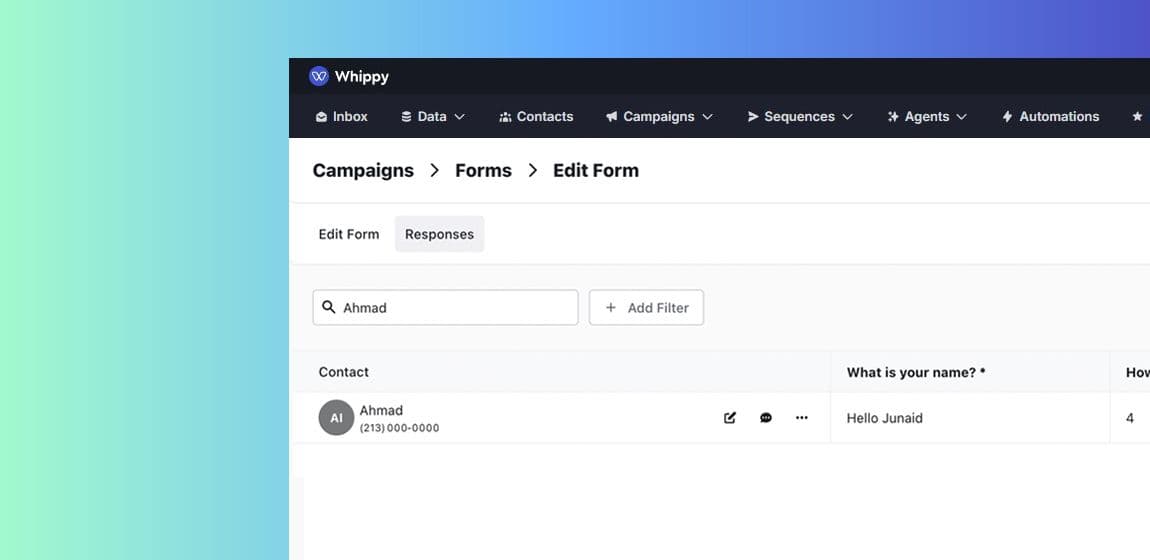Viewport: 1150px width, 560px height.
Task: Click the Inbox envelope icon
Action: [321, 117]
